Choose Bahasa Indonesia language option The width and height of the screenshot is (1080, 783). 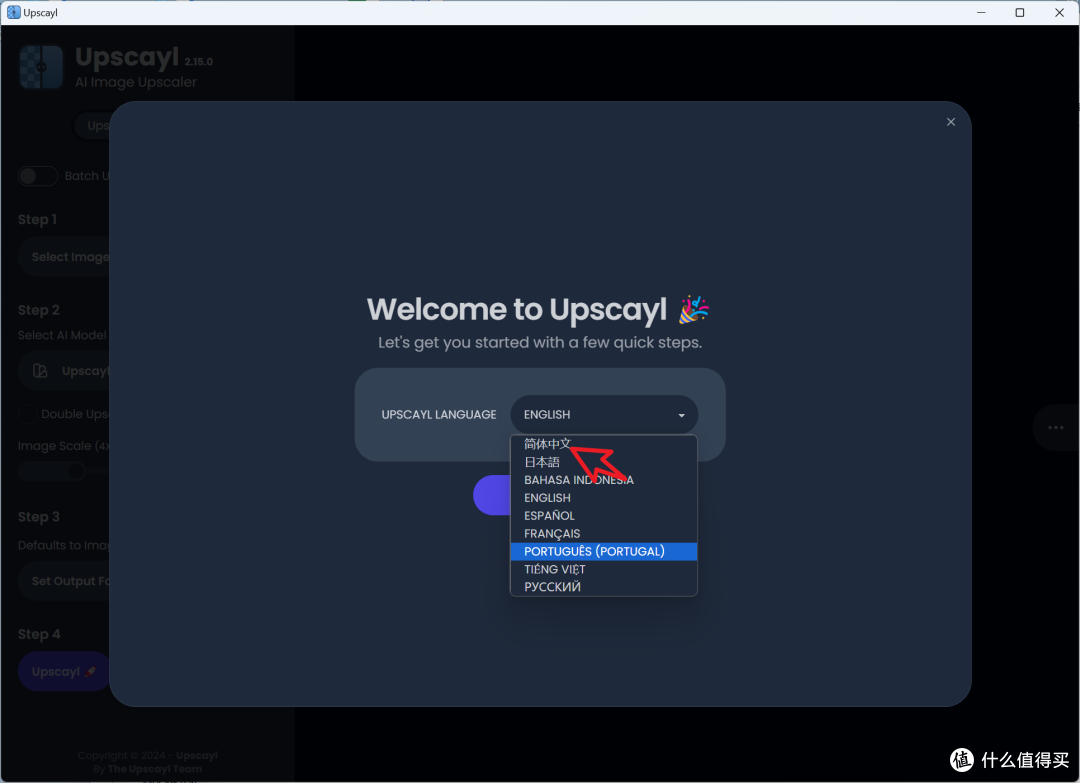[603, 480]
